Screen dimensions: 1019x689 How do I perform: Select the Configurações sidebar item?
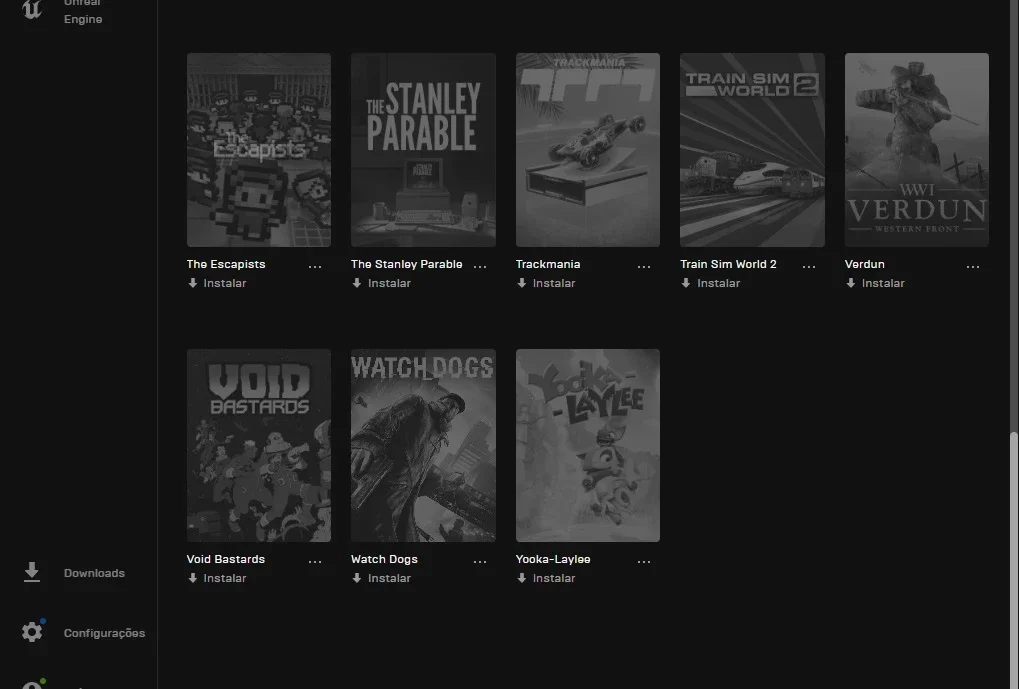pos(79,632)
